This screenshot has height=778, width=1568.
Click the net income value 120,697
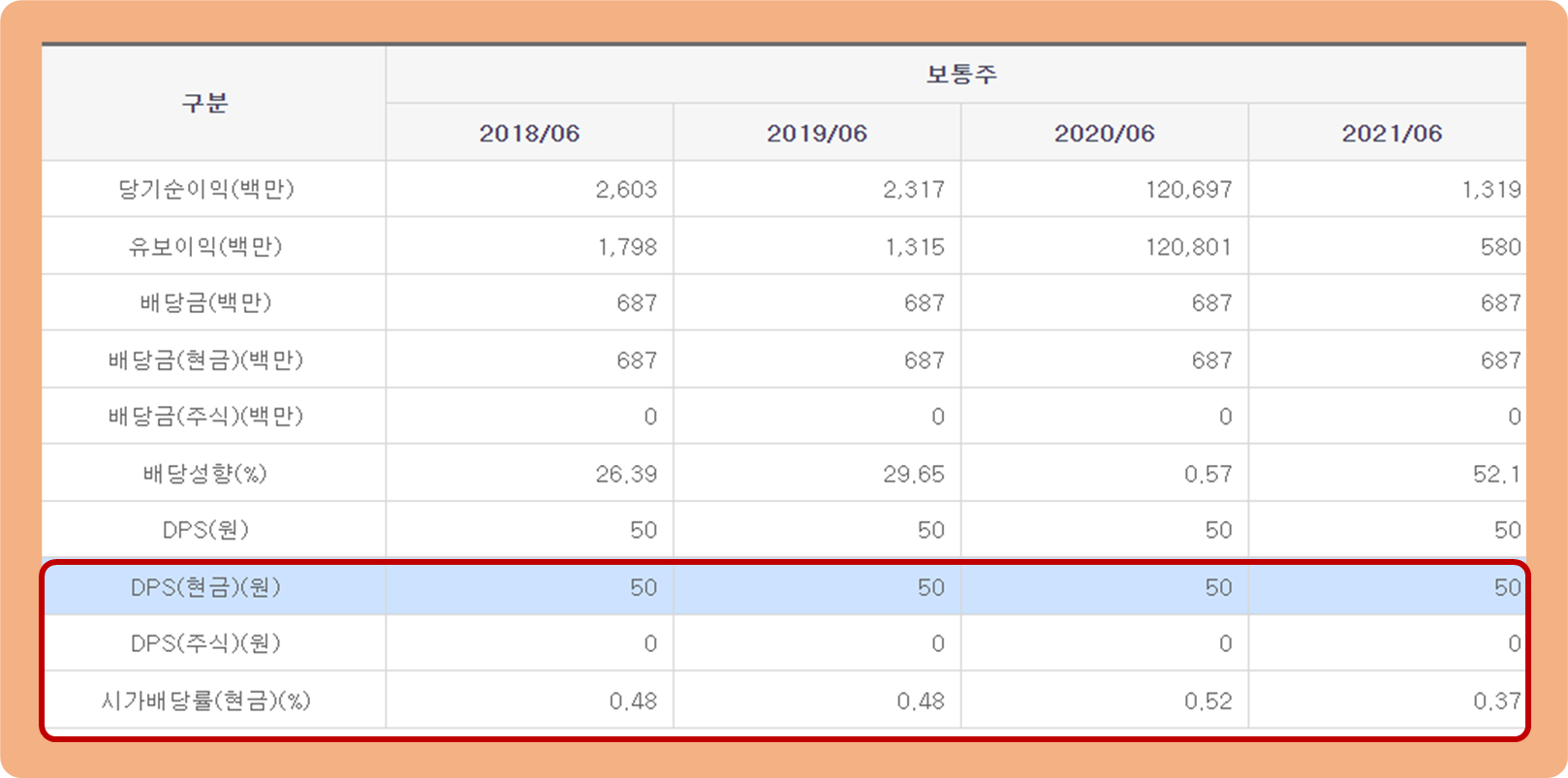(x=1189, y=189)
